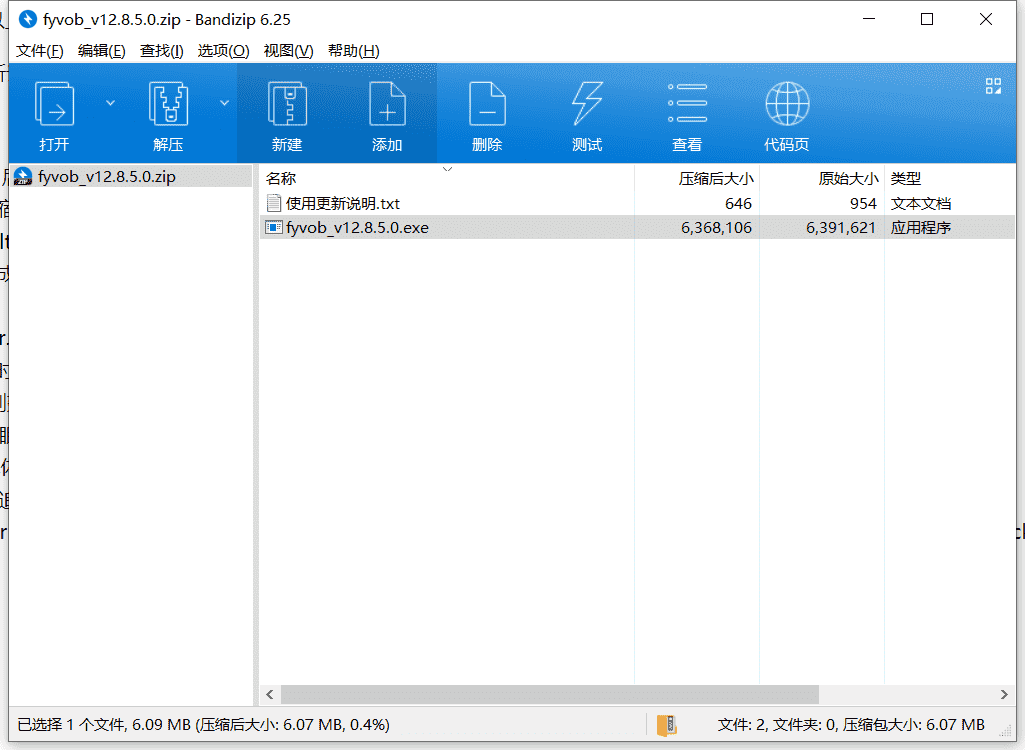Viewport: 1025px width, 750px height.
Task: Click the horizontal scrollbar left arrow
Action: pos(270,694)
